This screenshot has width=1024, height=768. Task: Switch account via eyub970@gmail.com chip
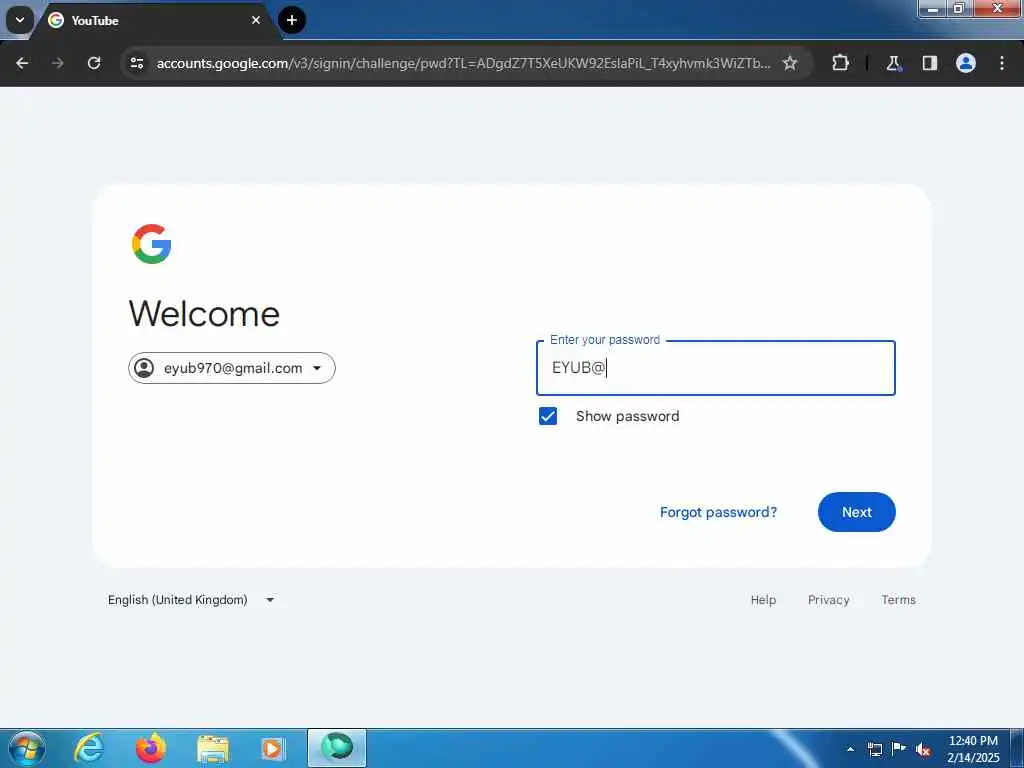(232, 368)
